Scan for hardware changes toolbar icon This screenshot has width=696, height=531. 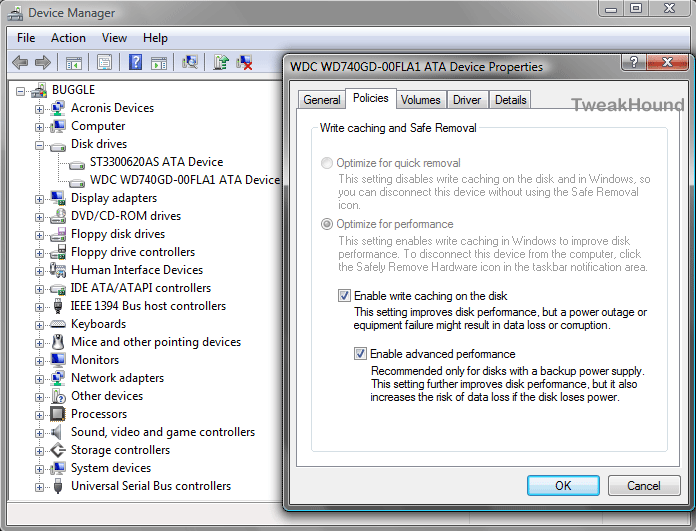190,62
